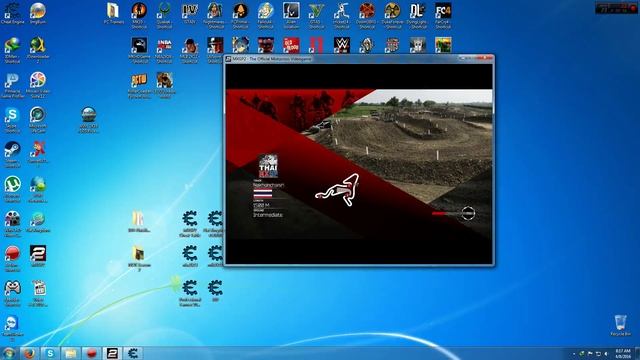Open the MXGP cheat table file
640x360 pixels.
pyautogui.click(x=189, y=224)
